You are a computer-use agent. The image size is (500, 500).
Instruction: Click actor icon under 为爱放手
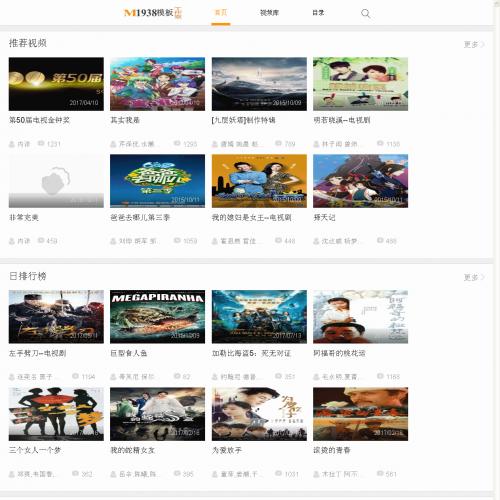(215, 474)
